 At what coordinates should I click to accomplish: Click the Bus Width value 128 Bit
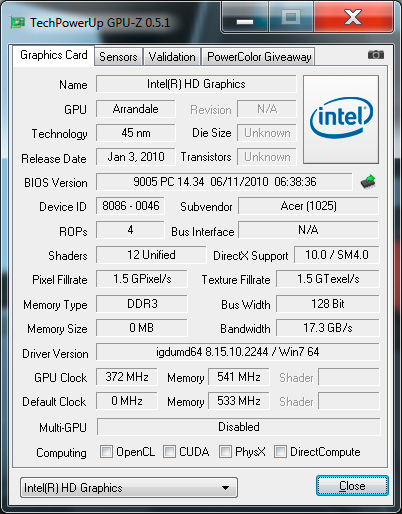[328, 304]
